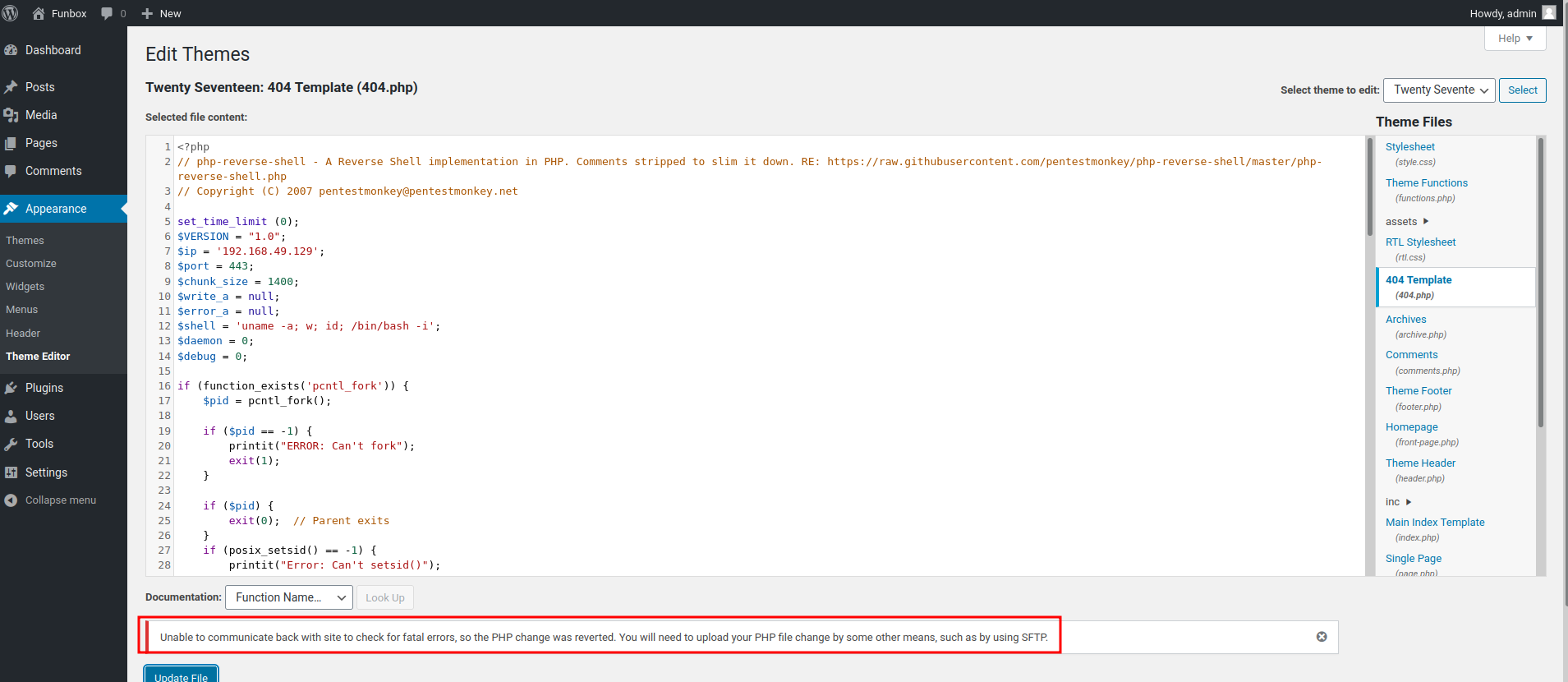This screenshot has width=1568, height=682.
Task: Open the Single Page file link
Action: coord(1414,558)
